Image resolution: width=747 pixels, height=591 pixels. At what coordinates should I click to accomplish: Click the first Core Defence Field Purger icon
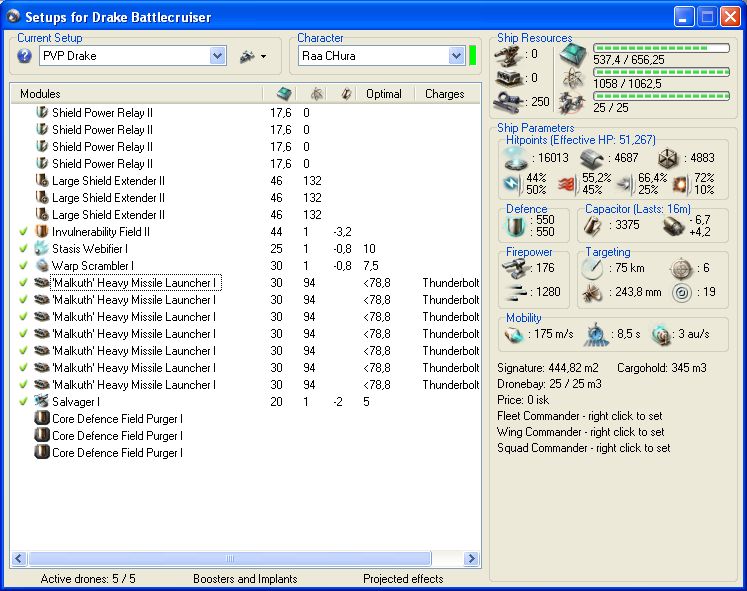[42, 418]
